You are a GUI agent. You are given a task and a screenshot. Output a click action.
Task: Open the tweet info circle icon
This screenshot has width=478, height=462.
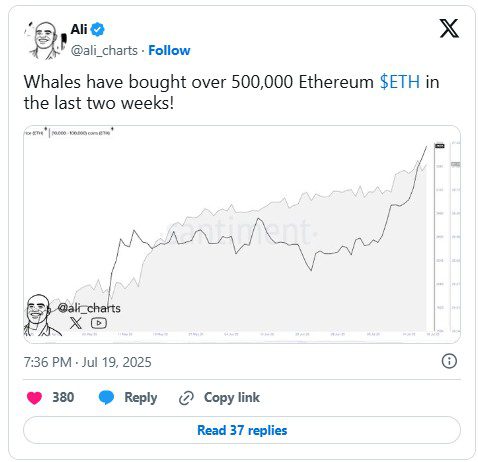[449, 361]
